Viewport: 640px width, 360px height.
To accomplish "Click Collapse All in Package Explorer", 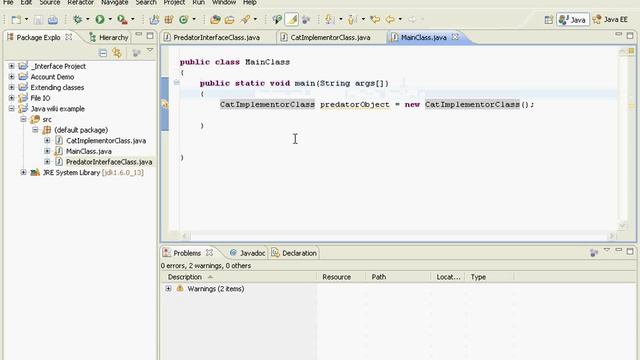I will click(103, 53).
